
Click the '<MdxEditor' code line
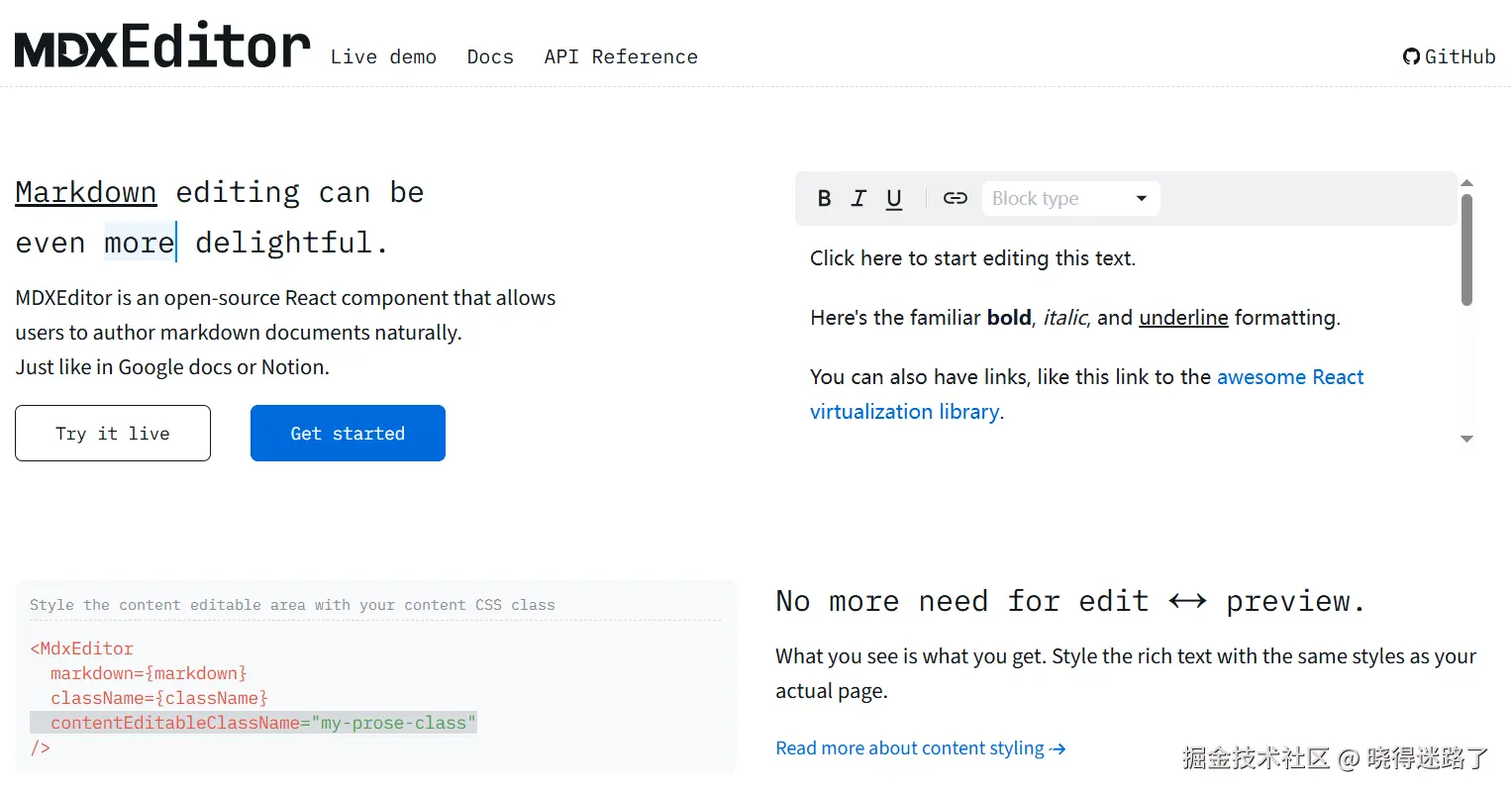pos(82,648)
